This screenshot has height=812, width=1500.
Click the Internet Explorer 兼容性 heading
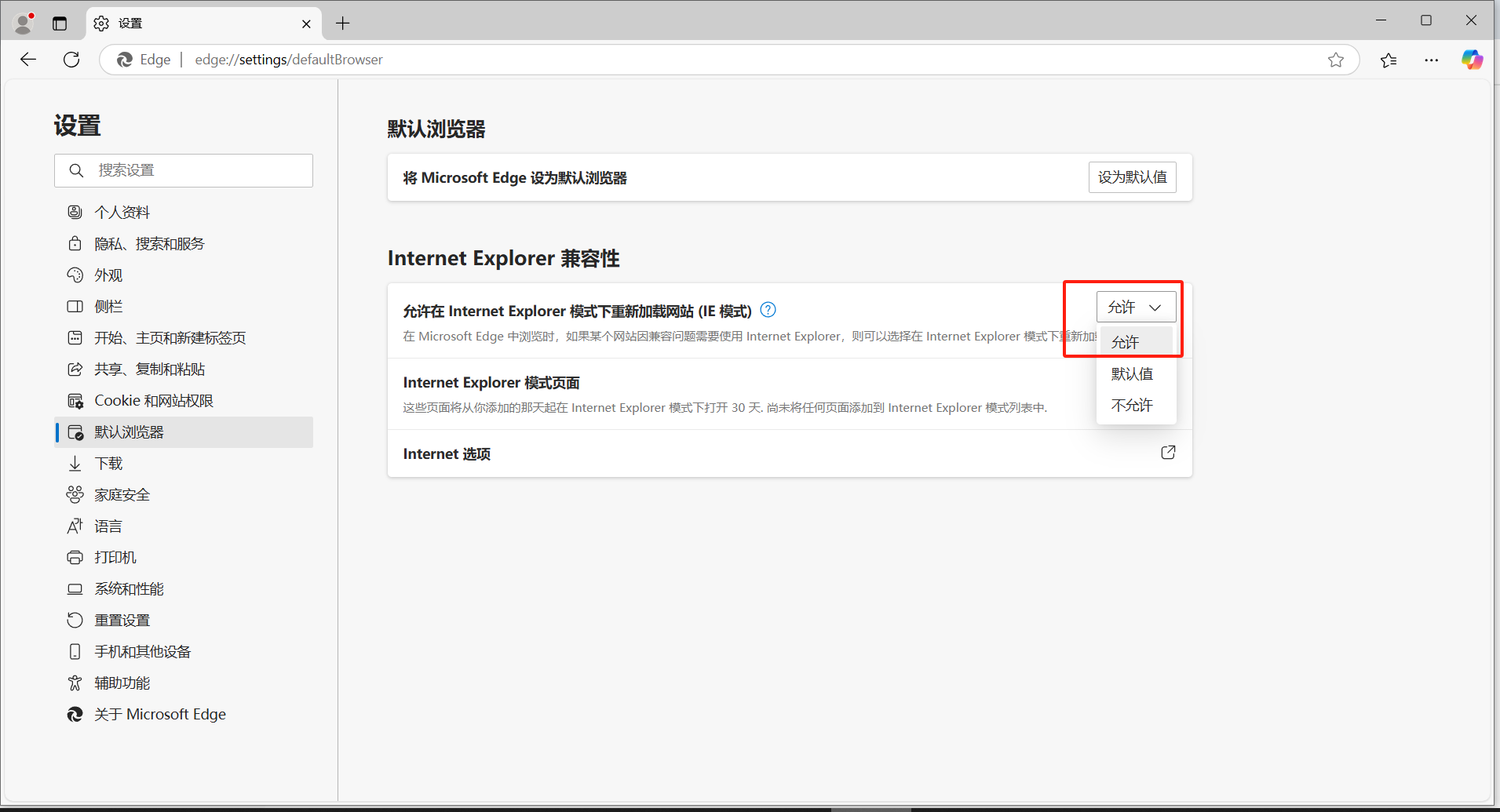coord(503,258)
